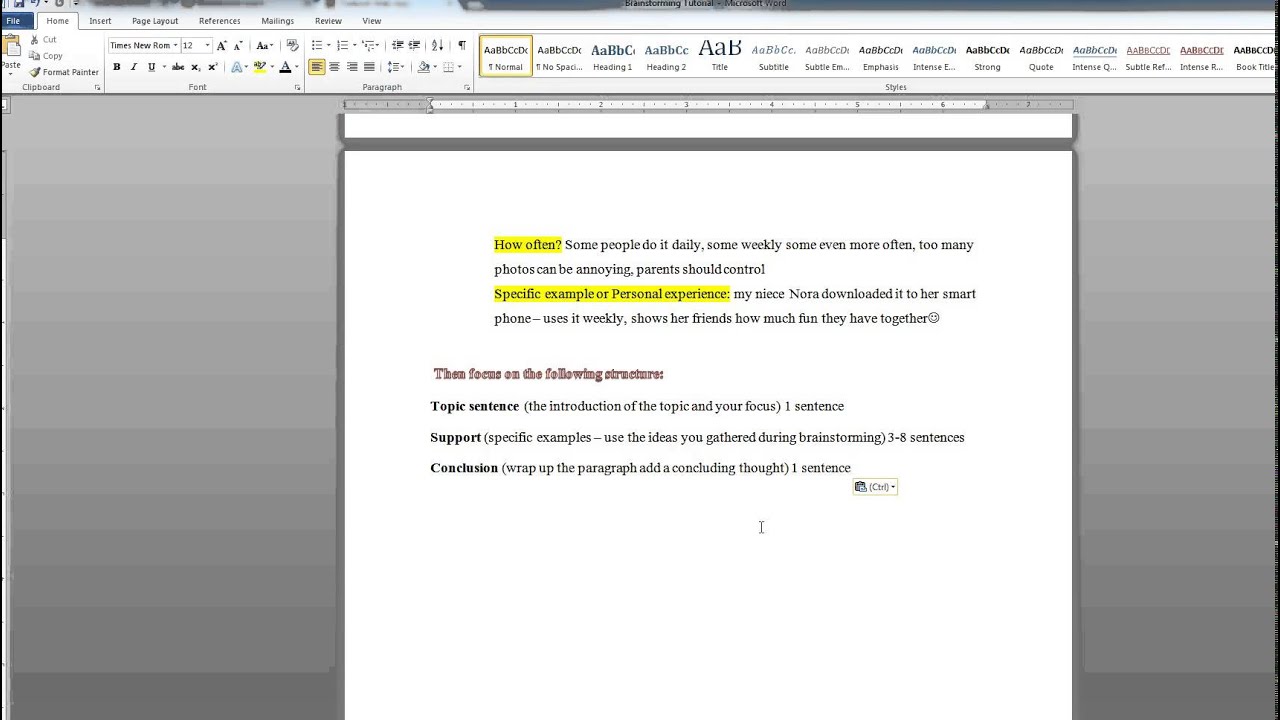Toggle Center alignment
This screenshot has width=1280, height=720.
point(334,67)
